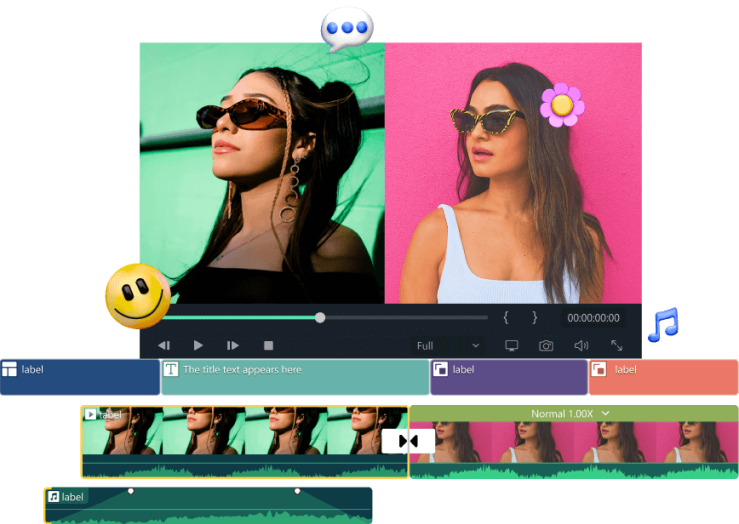The height and width of the screenshot is (524, 739).
Task: Select the green-background video clip on timeline
Action: 245,442
